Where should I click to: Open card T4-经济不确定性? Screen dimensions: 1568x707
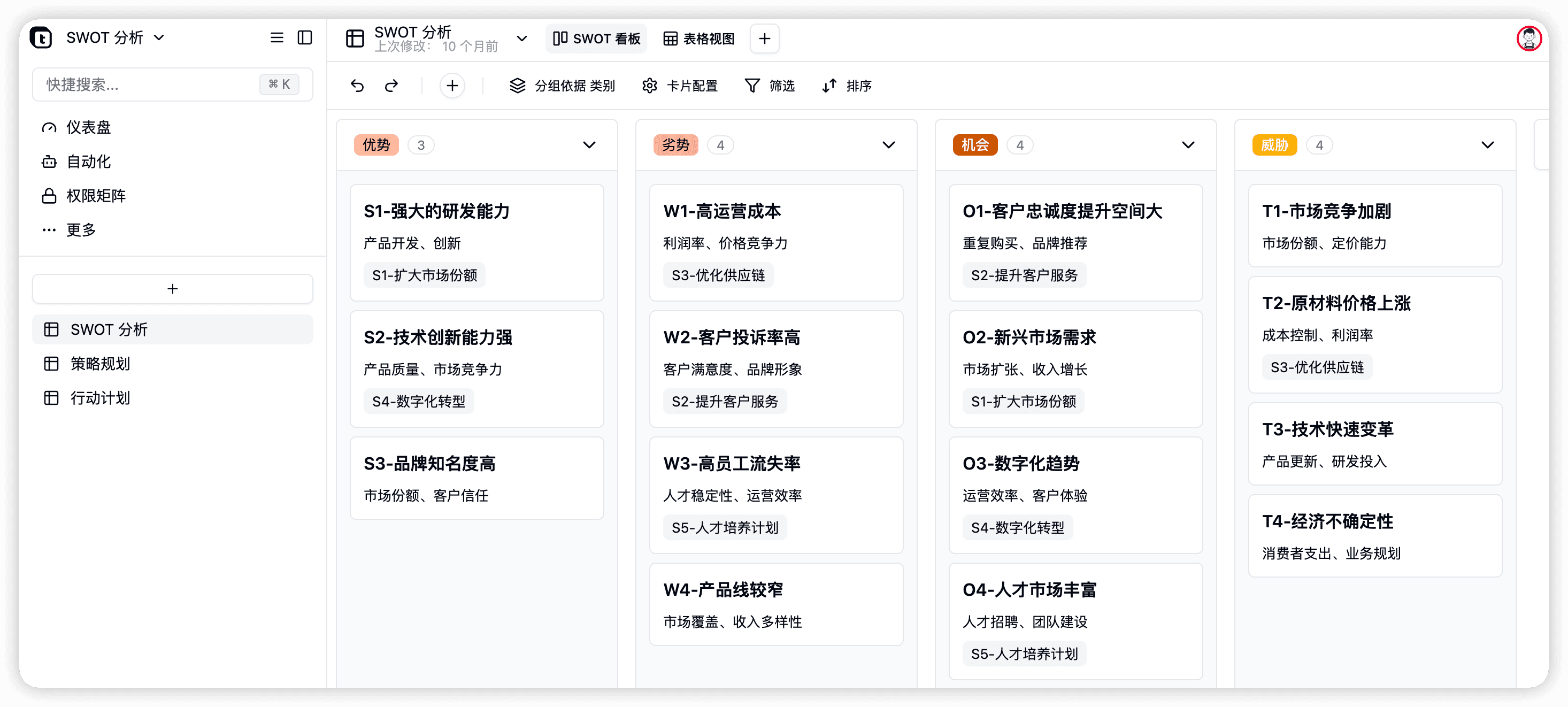click(x=1375, y=535)
